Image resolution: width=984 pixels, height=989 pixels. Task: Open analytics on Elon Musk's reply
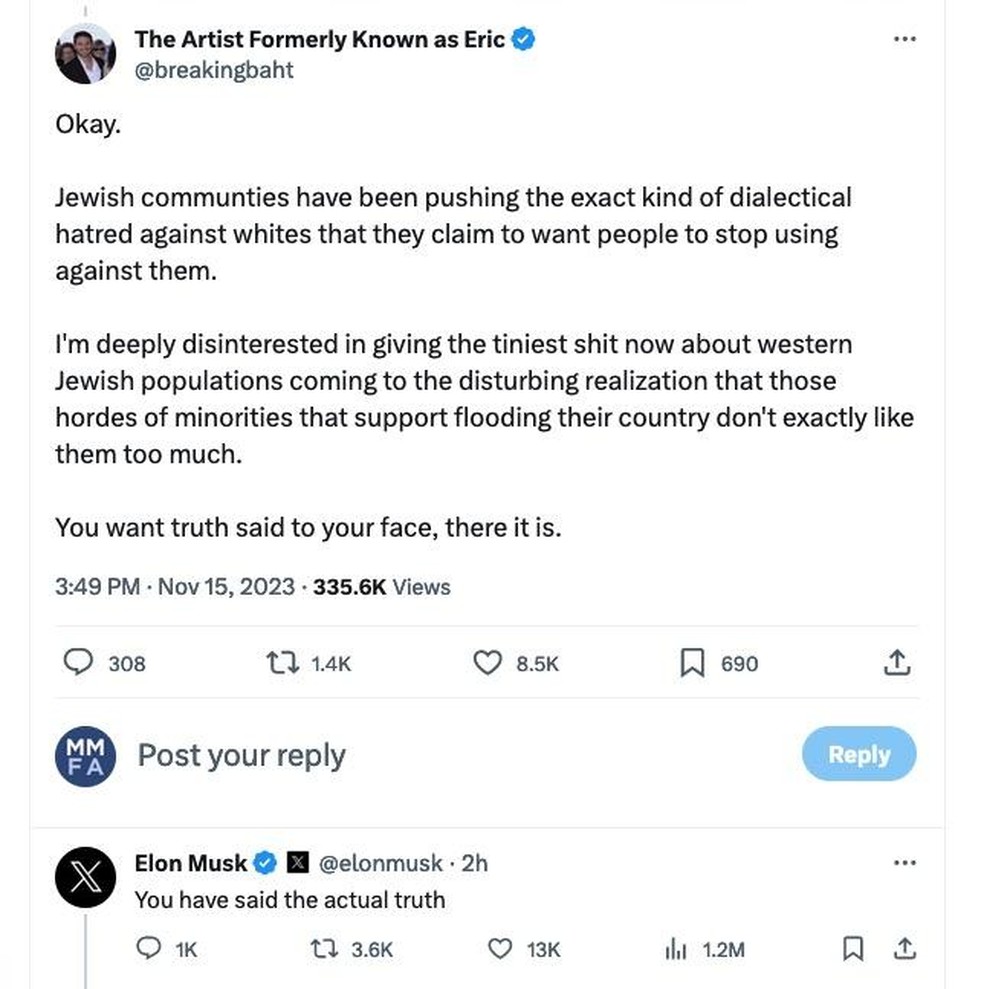676,950
